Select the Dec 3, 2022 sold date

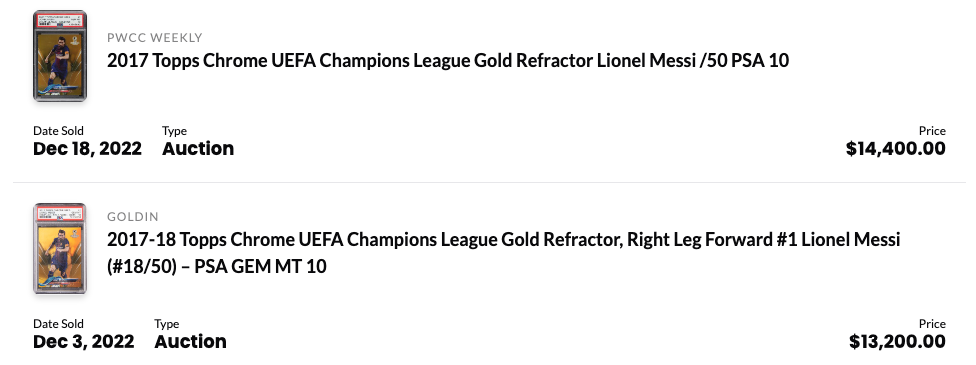click(x=83, y=342)
